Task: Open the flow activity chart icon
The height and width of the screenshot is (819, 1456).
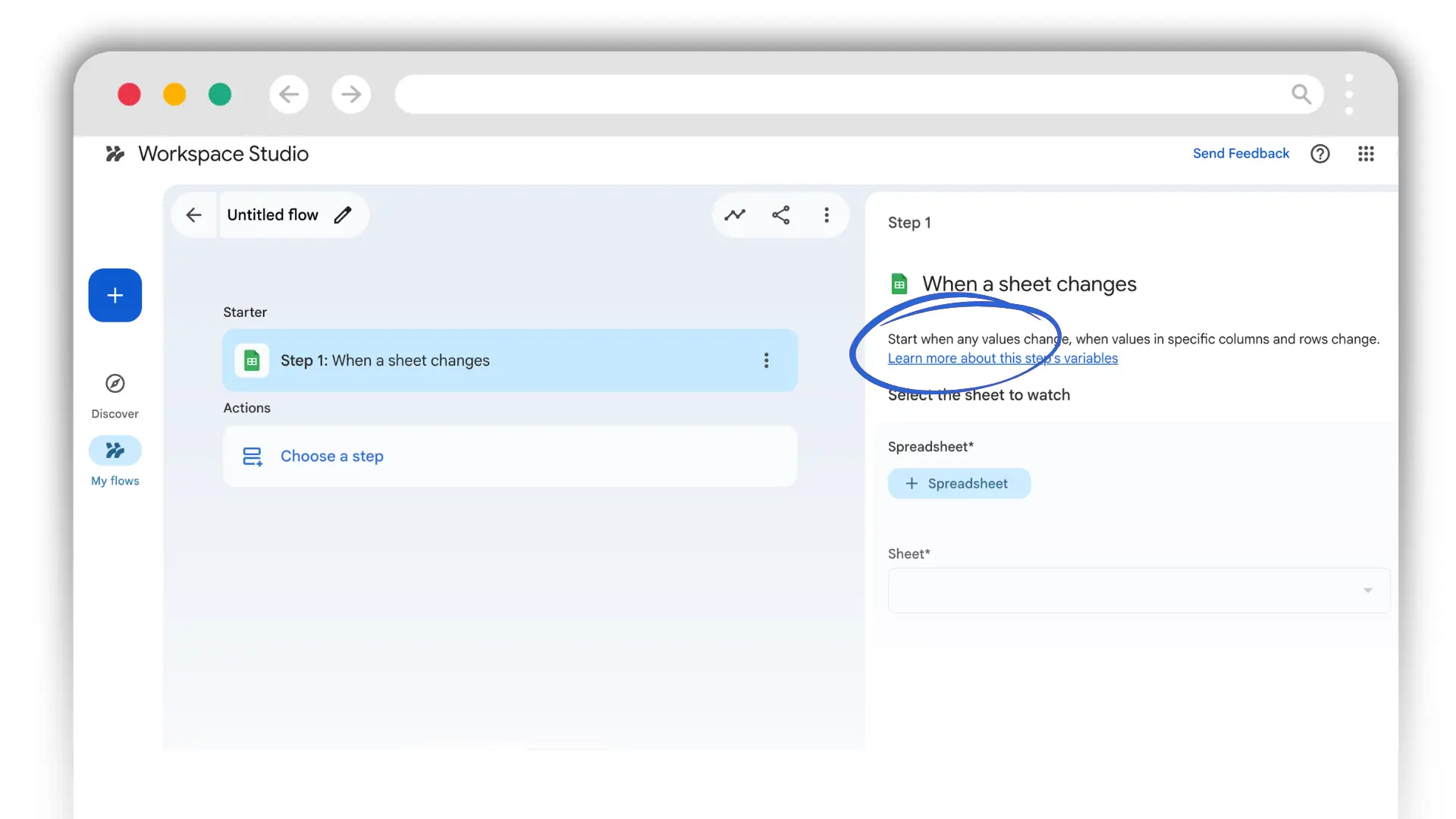Action: [x=734, y=215]
